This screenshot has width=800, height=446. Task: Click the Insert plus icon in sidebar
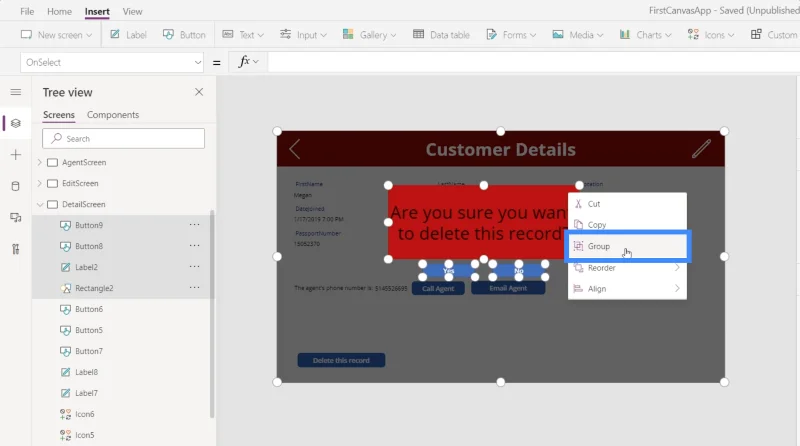click(16, 155)
